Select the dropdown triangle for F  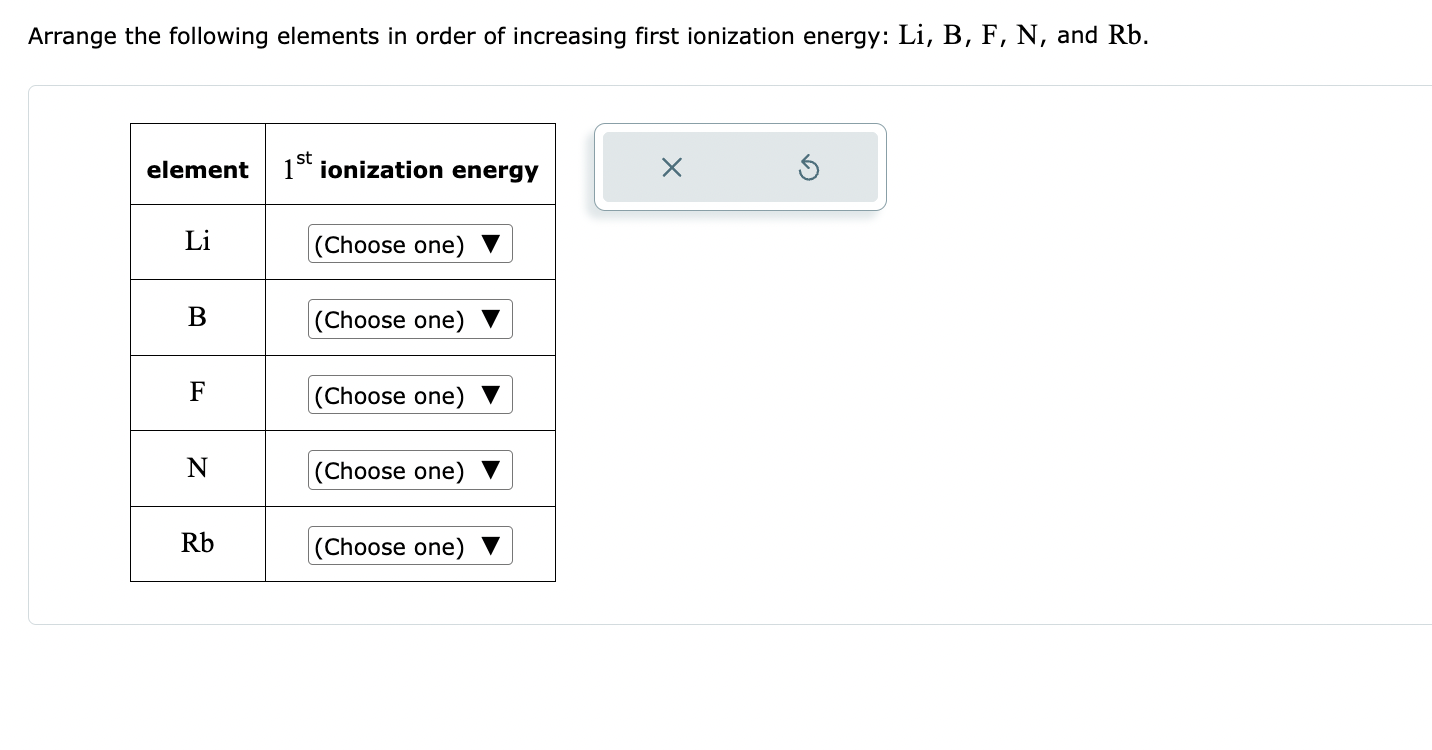pyautogui.click(x=489, y=395)
